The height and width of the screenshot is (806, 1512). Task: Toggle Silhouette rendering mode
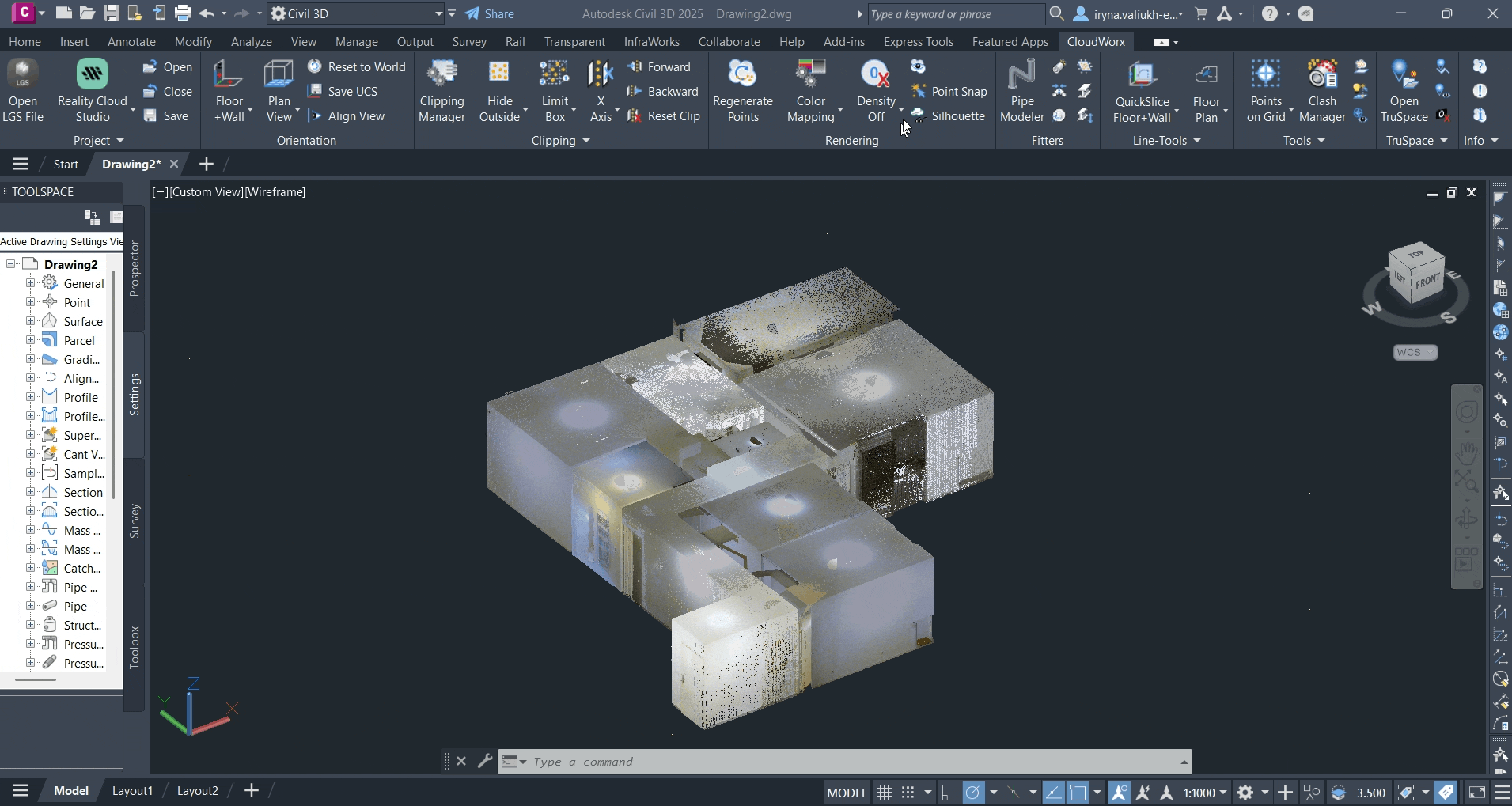(948, 116)
